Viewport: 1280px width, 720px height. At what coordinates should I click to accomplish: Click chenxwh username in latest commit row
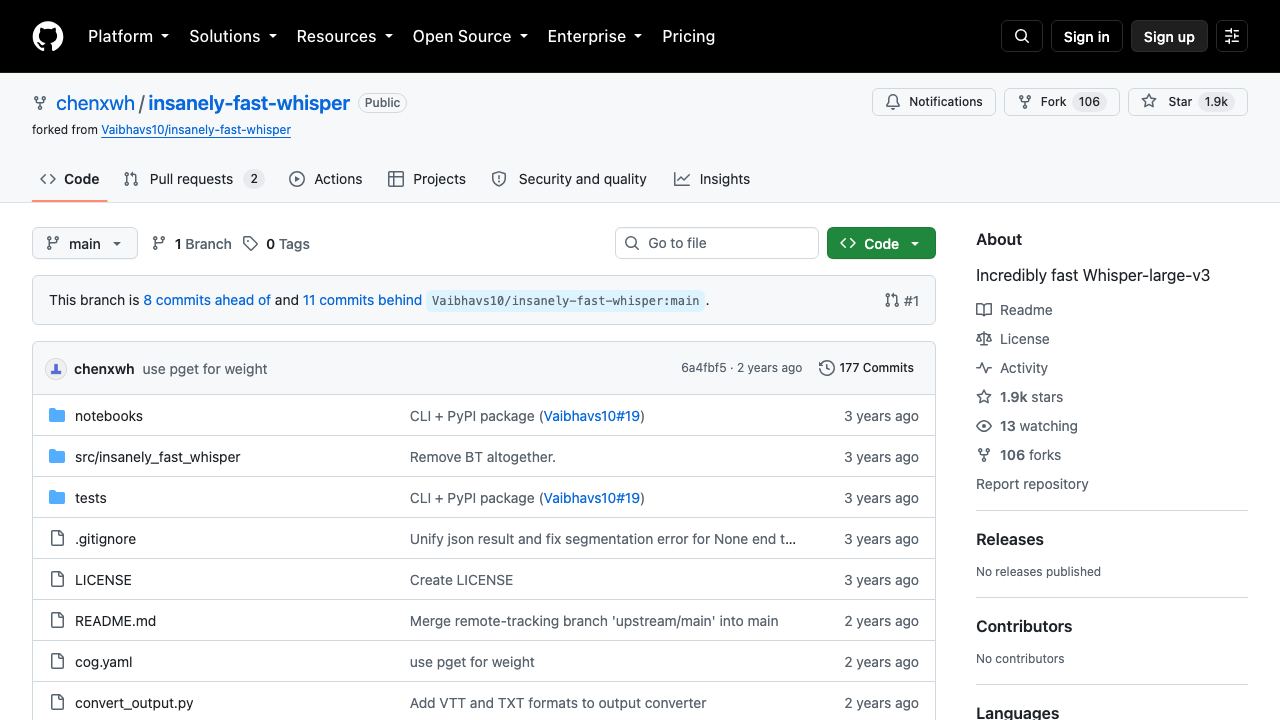click(104, 369)
